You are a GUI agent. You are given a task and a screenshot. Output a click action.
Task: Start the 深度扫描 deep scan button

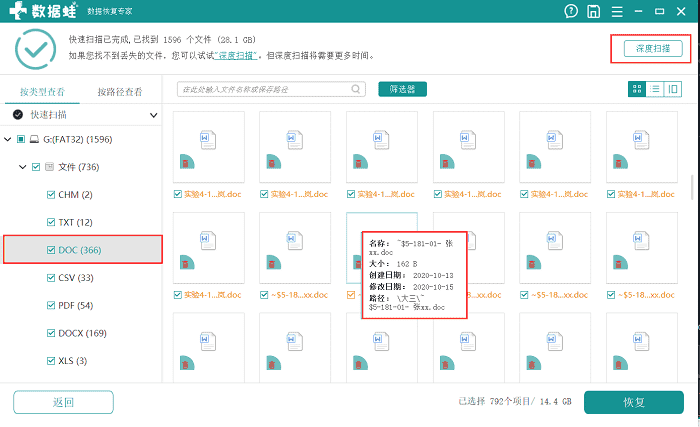tap(653, 49)
